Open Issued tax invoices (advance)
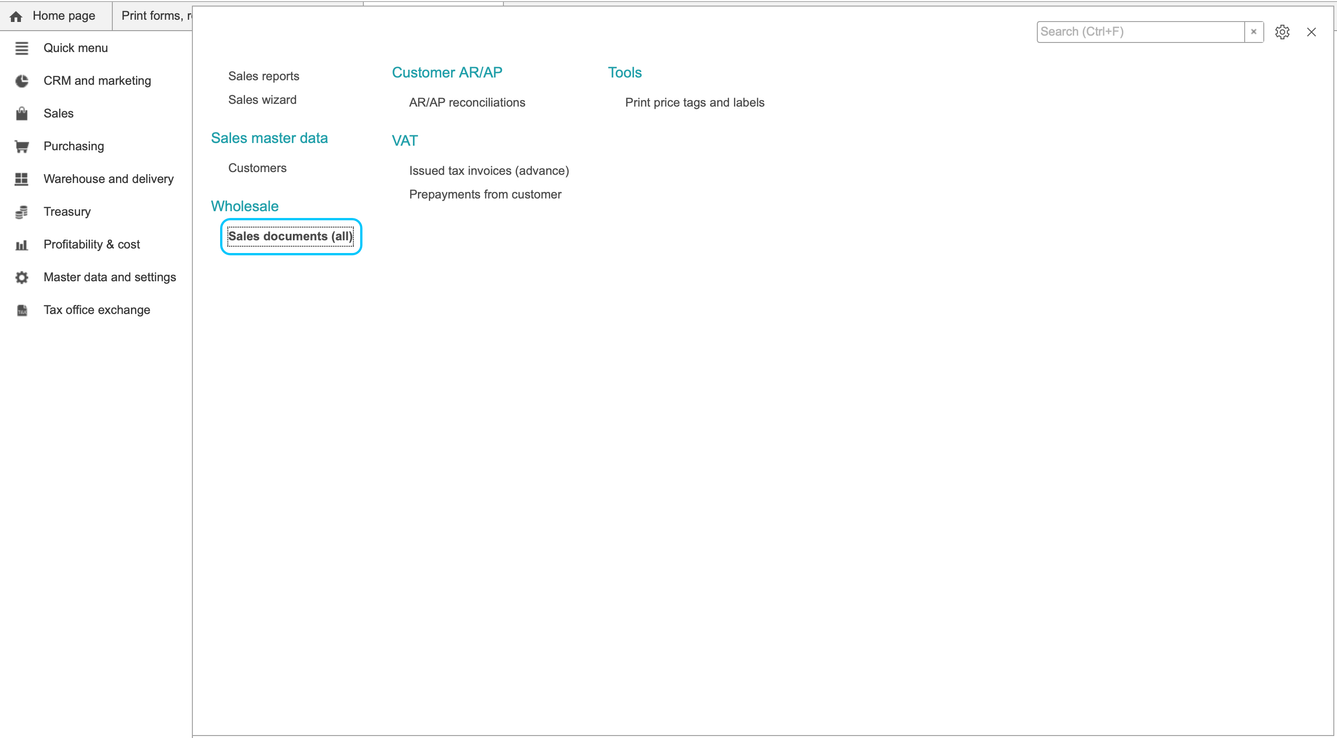The image size is (1337, 738). pyautogui.click(x=489, y=171)
